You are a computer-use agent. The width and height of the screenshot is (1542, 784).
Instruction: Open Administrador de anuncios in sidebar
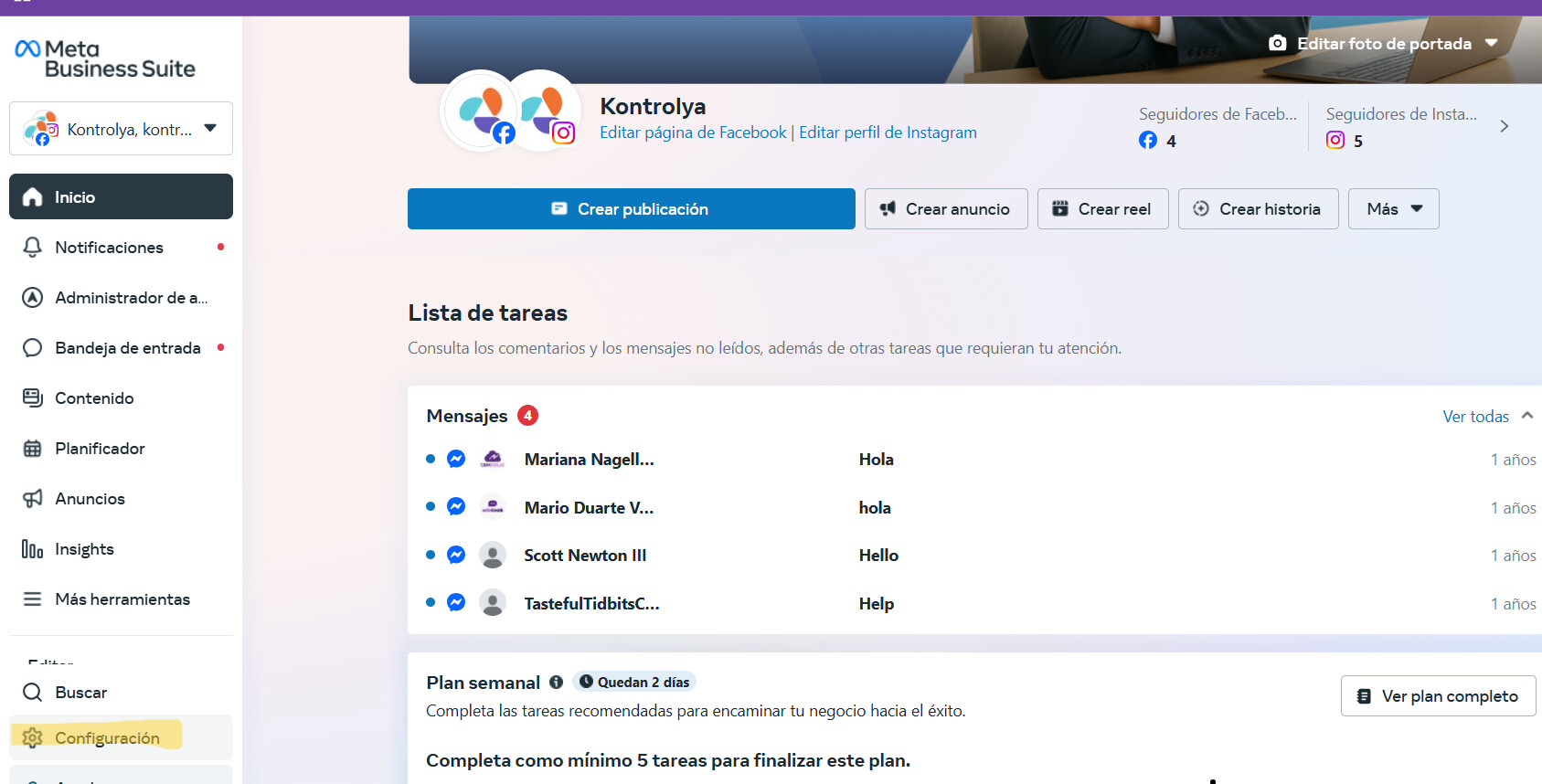click(121, 297)
